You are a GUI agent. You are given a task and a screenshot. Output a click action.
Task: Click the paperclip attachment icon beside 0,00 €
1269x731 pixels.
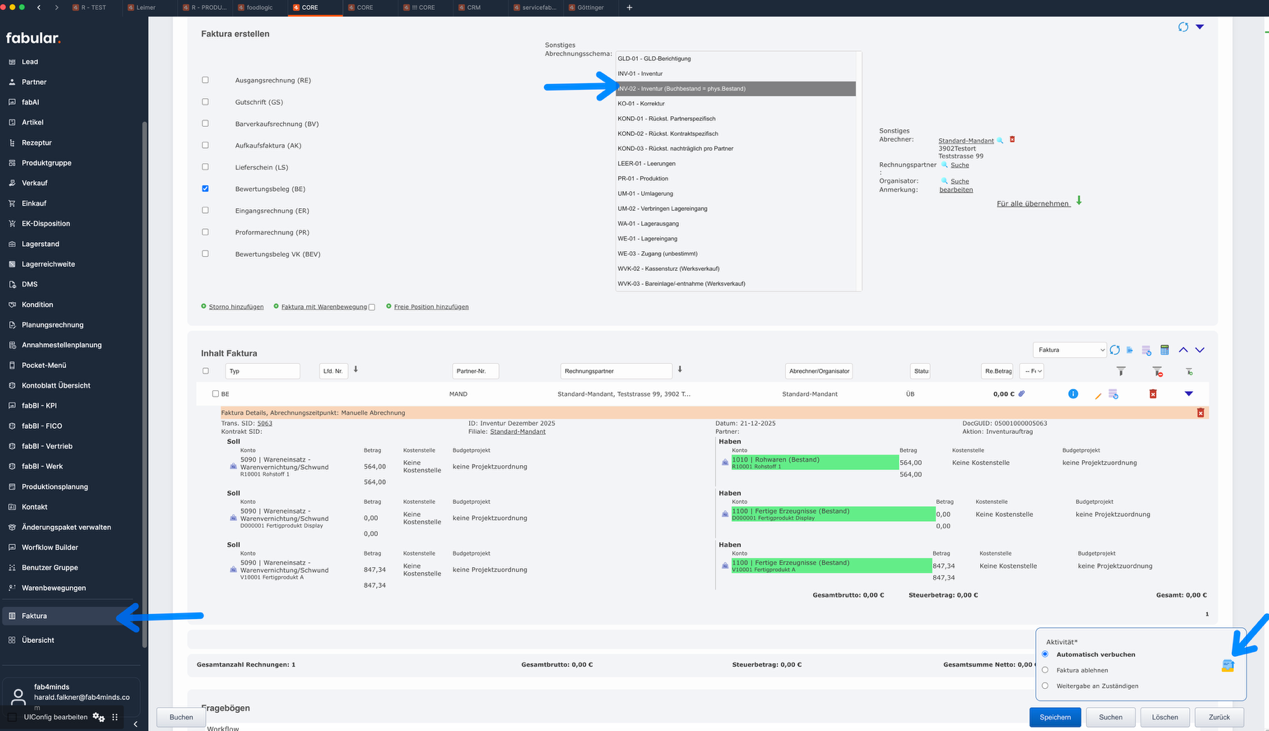[x=1021, y=394]
